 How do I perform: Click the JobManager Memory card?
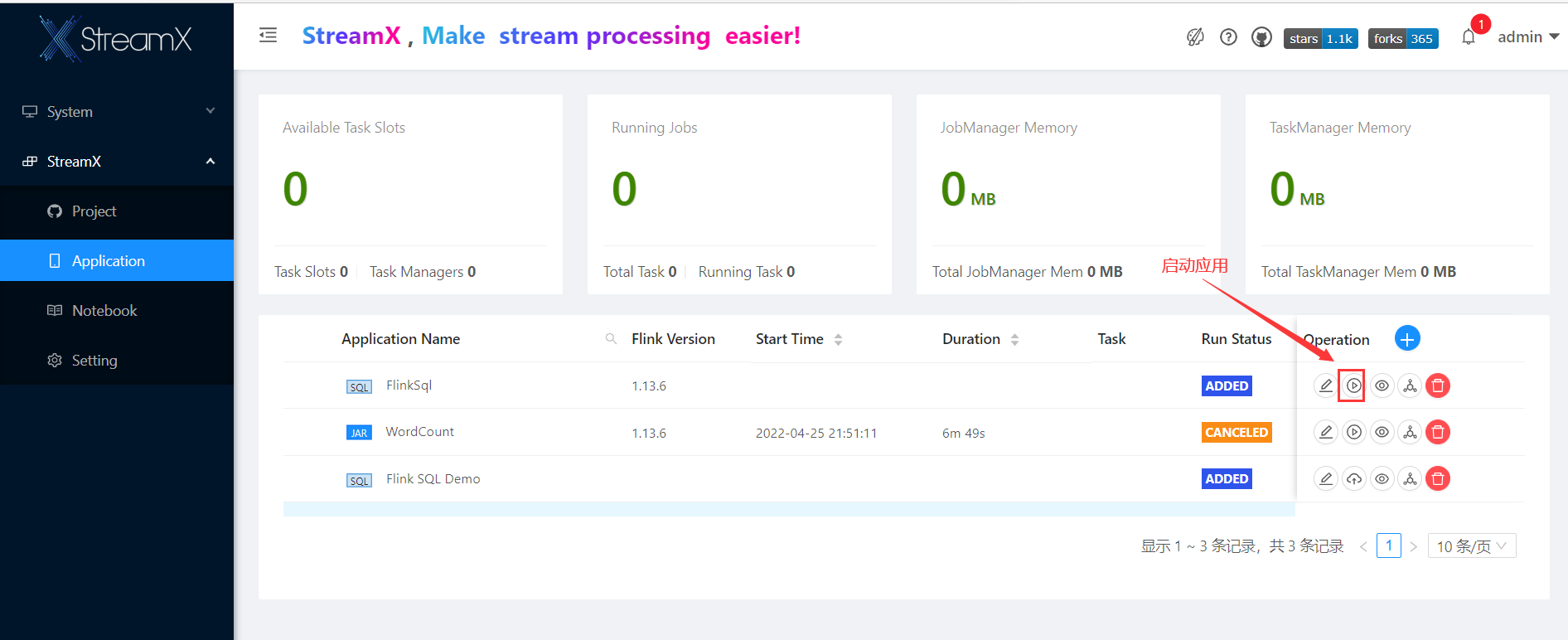(1068, 194)
